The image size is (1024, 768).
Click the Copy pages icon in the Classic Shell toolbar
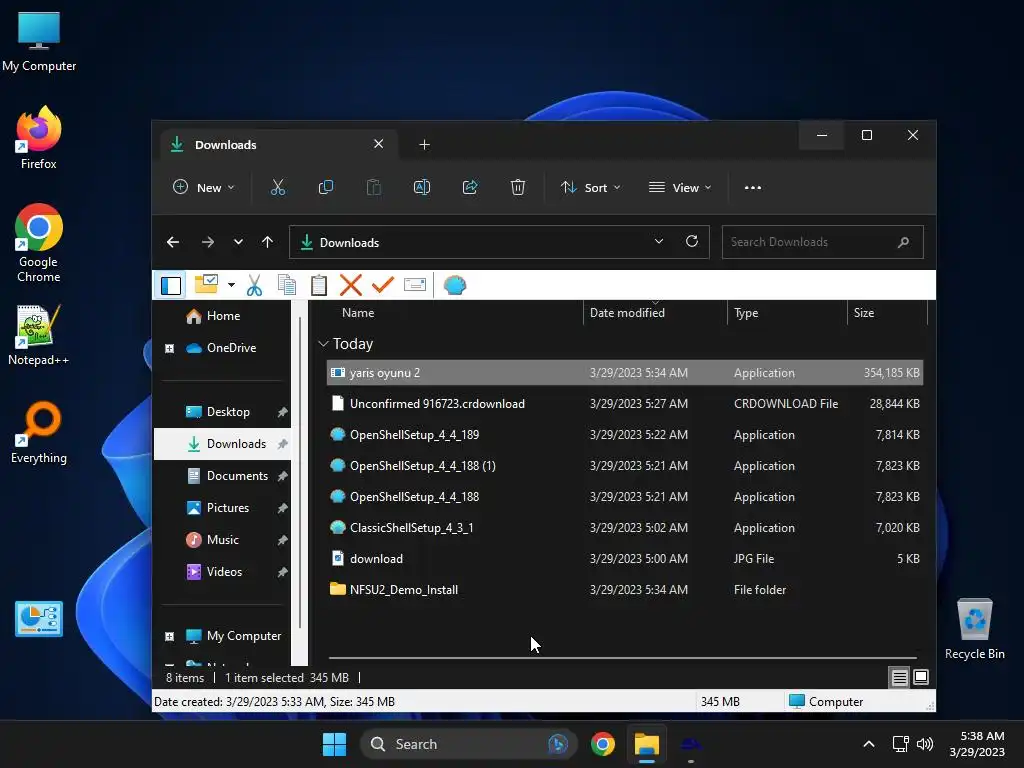[x=287, y=285]
